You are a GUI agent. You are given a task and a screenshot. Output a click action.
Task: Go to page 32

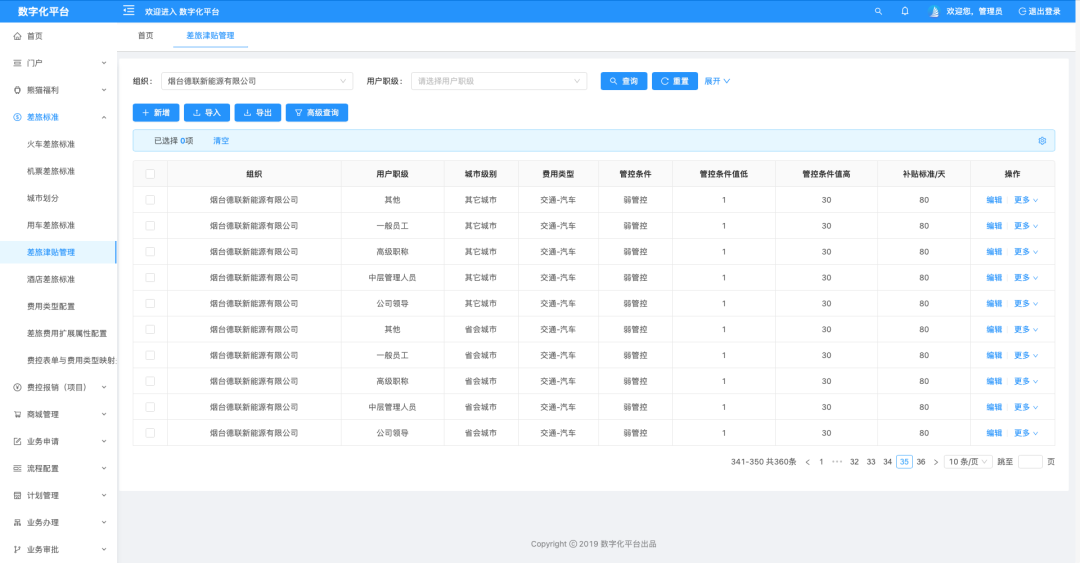[x=854, y=462]
